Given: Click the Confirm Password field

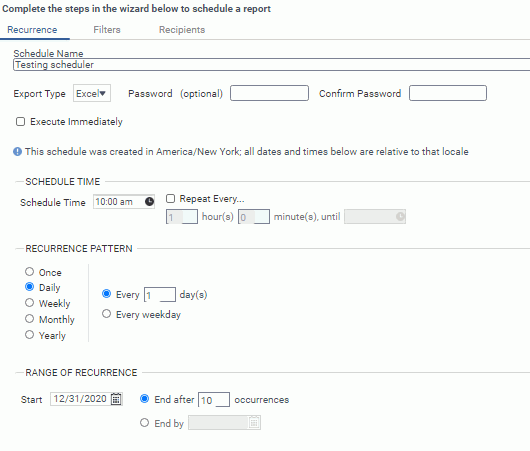Looking at the screenshot, I should click(x=448, y=93).
